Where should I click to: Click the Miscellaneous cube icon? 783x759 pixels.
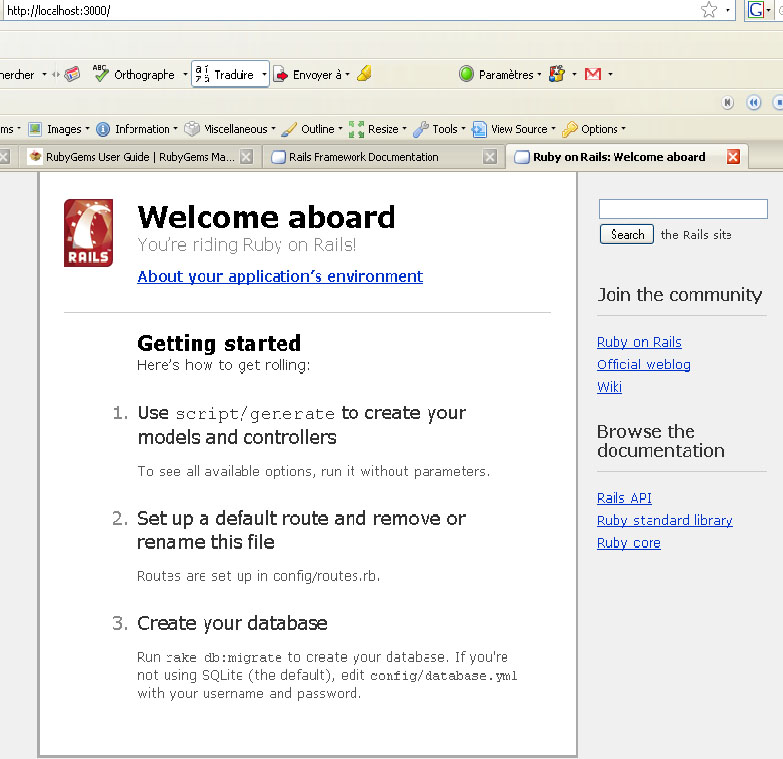(192, 129)
